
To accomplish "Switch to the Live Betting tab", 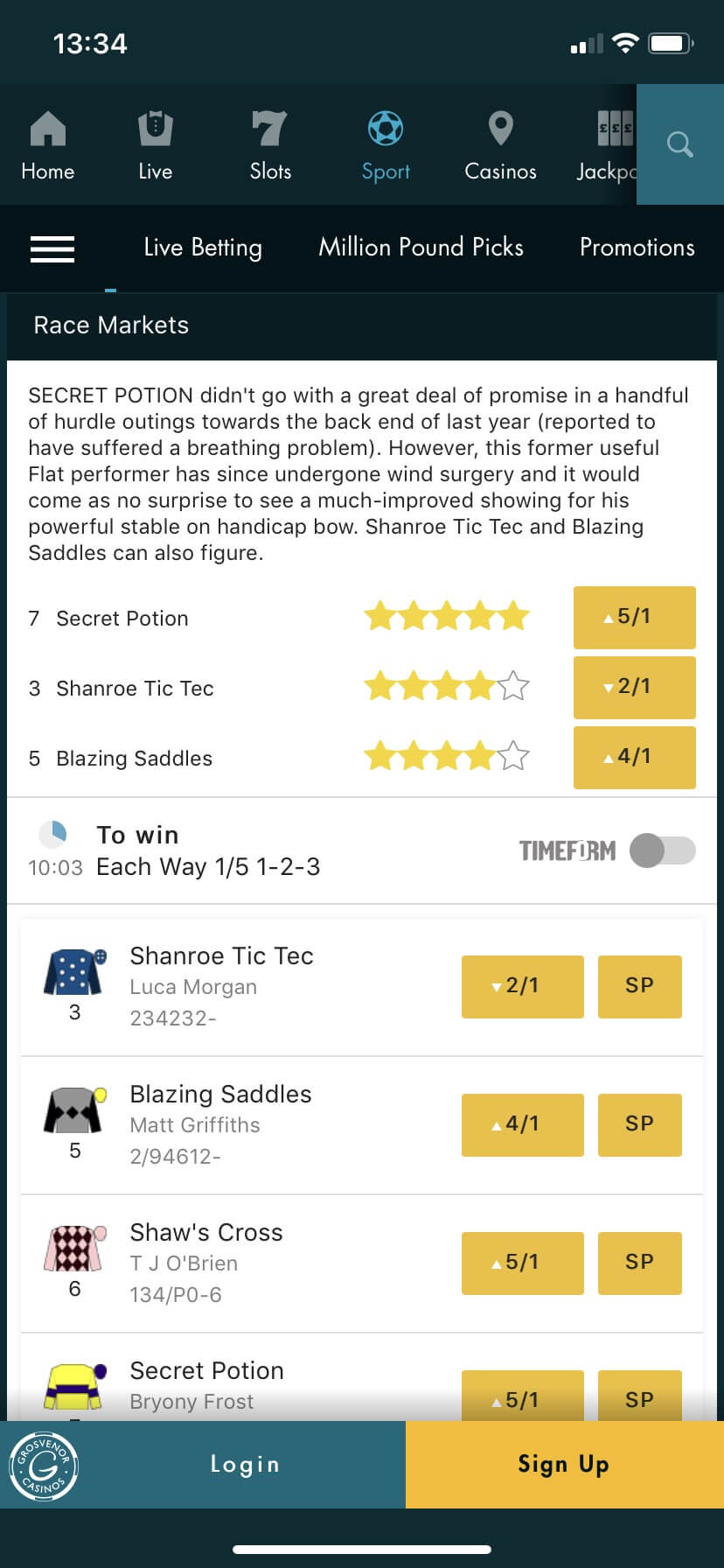I will (202, 248).
